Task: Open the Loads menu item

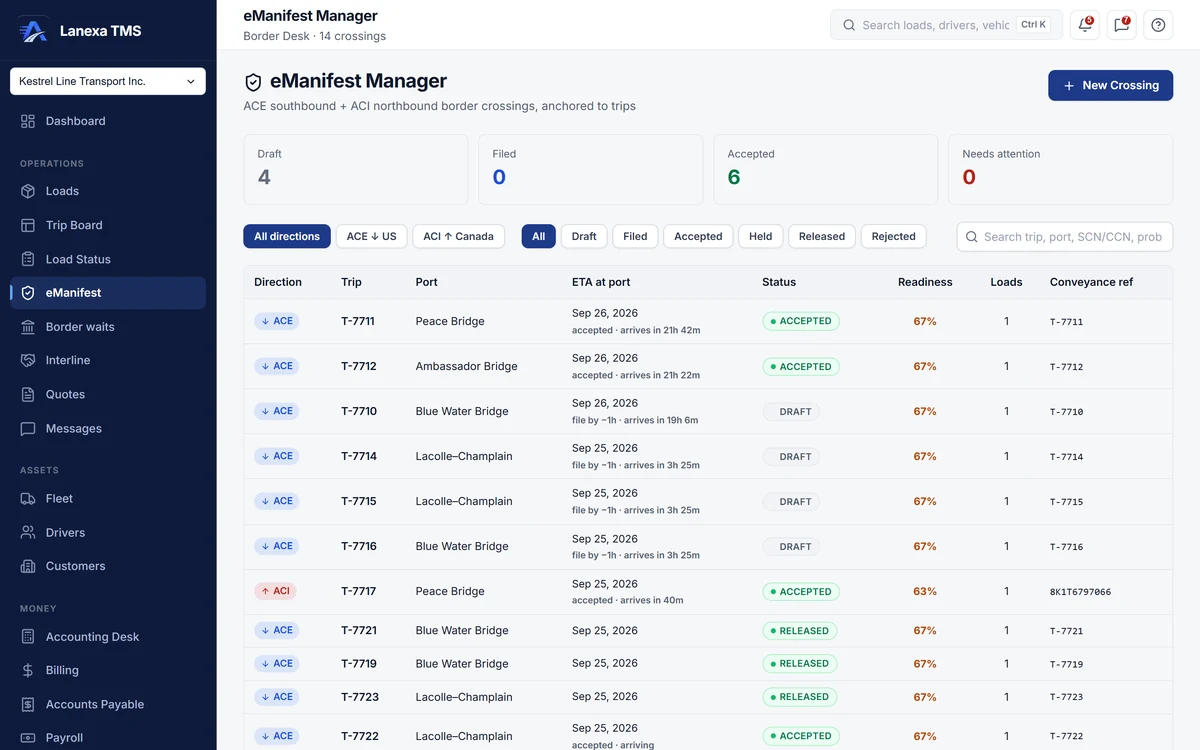Action: coord(108,191)
